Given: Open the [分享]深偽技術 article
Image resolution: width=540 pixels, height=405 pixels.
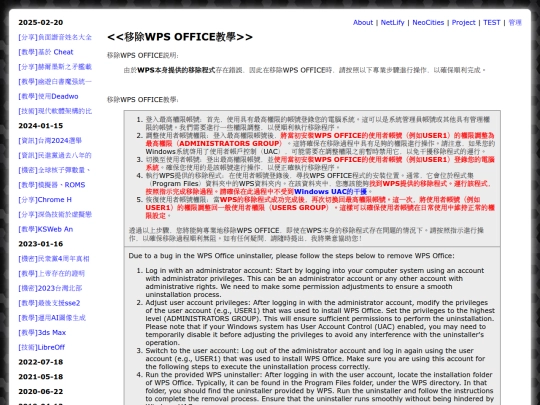Looking at the screenshot, I should click(55, 215).
